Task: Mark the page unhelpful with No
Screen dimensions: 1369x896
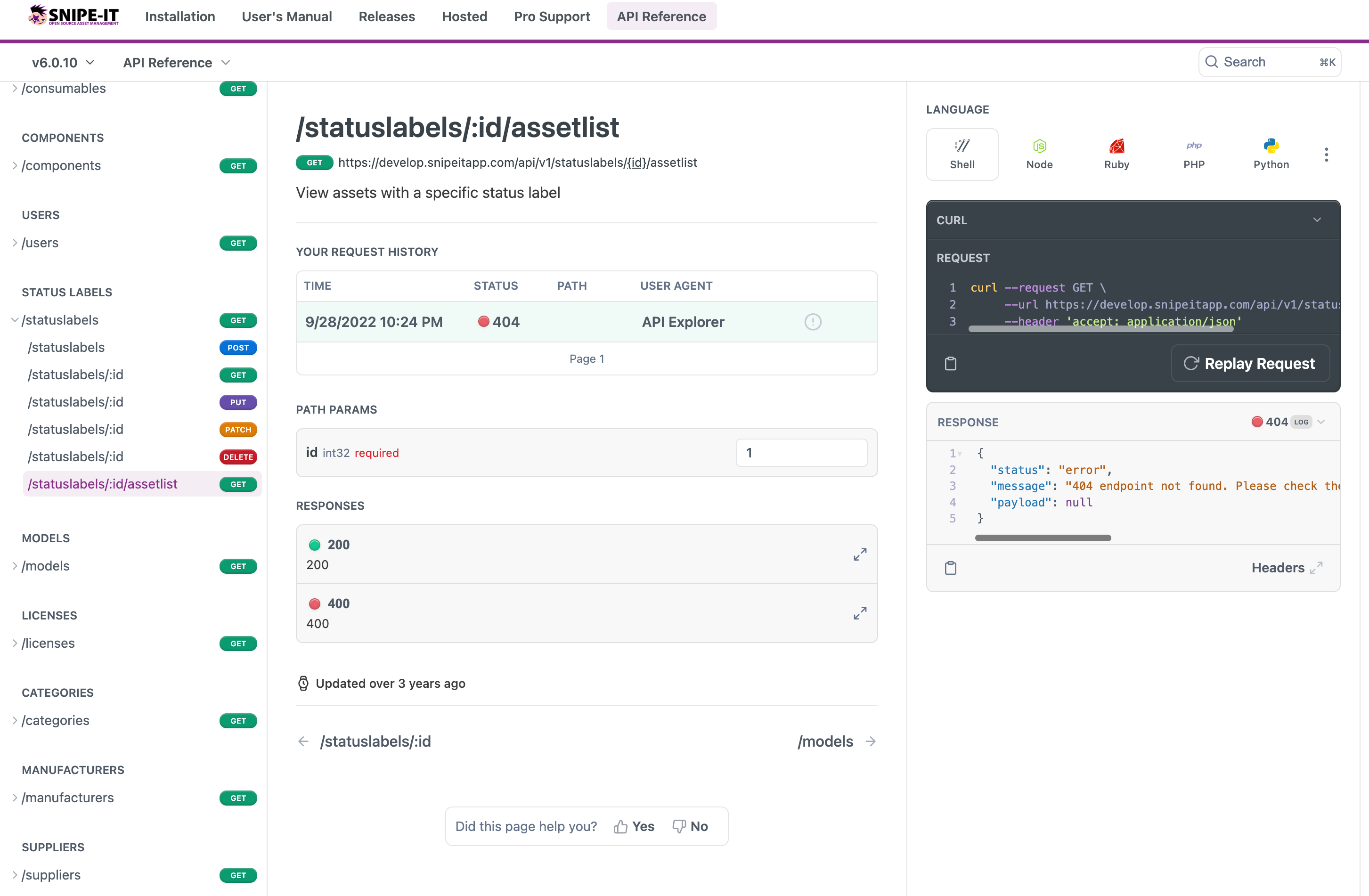Action: [690, 826]
